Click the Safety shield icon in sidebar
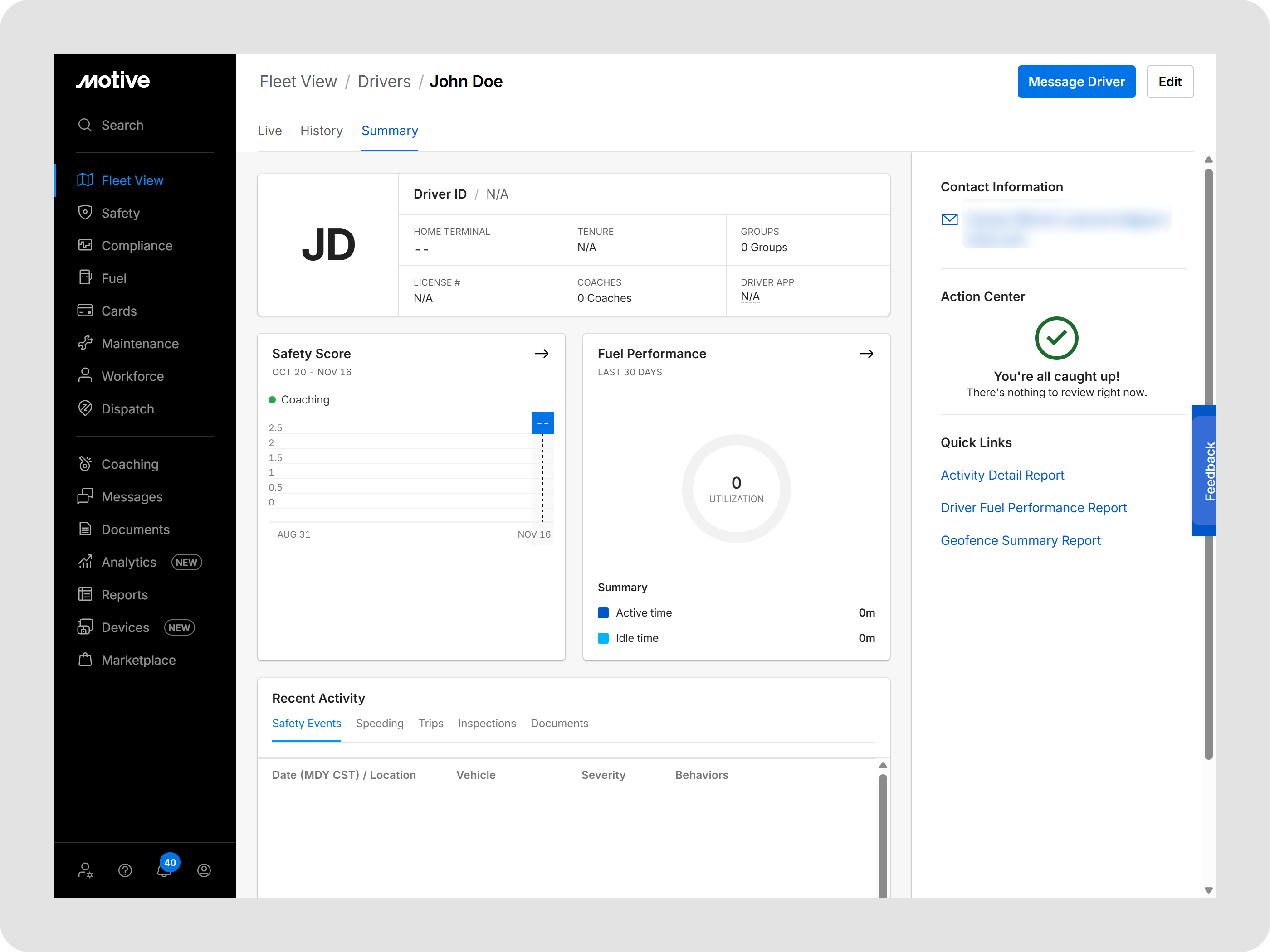 [x=85, y=213]
